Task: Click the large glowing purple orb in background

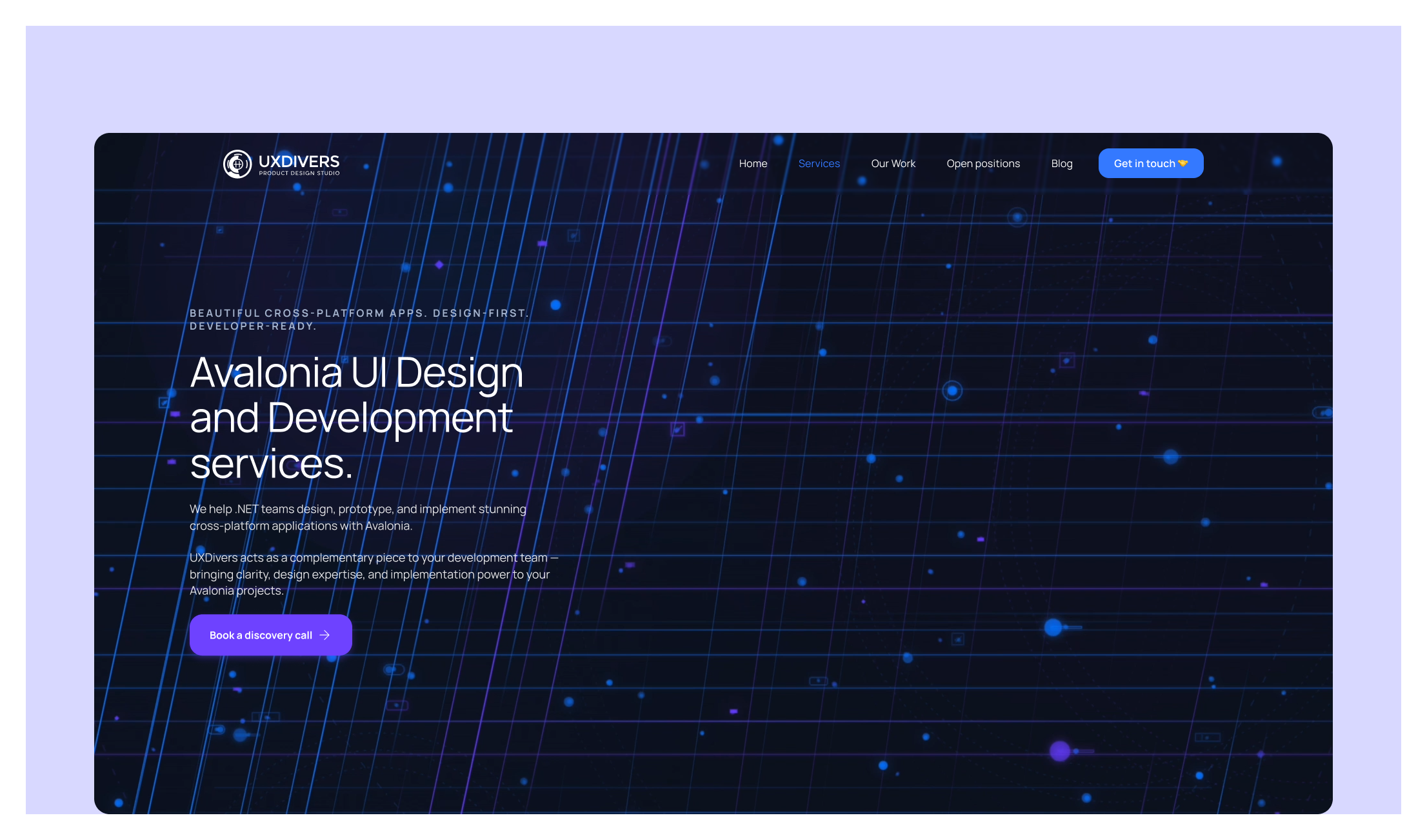Action: (x=1059, y=751)
